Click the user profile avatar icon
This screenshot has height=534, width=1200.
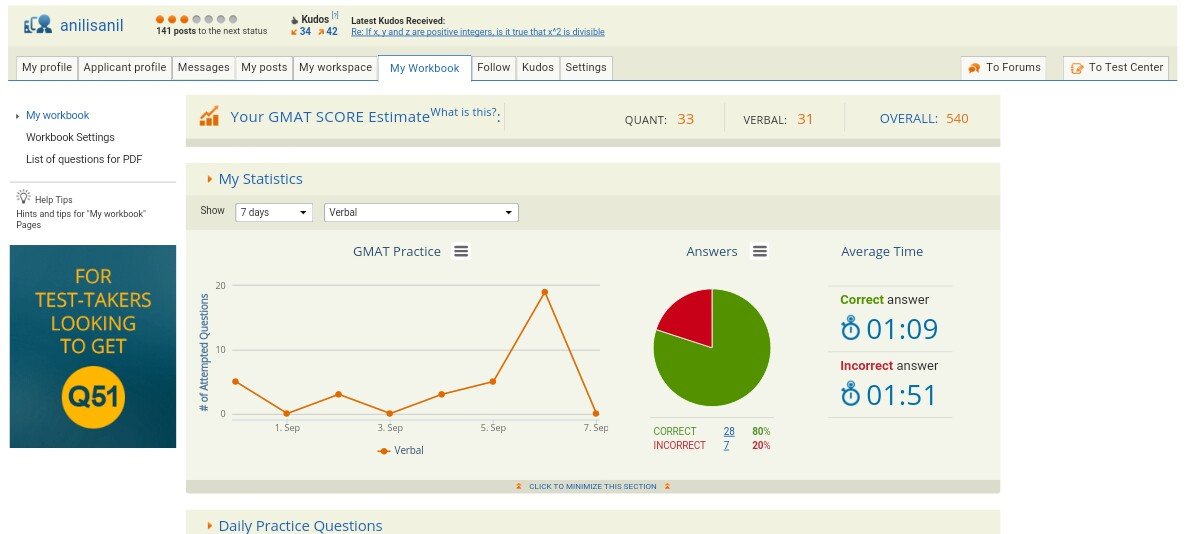point(37,25)
